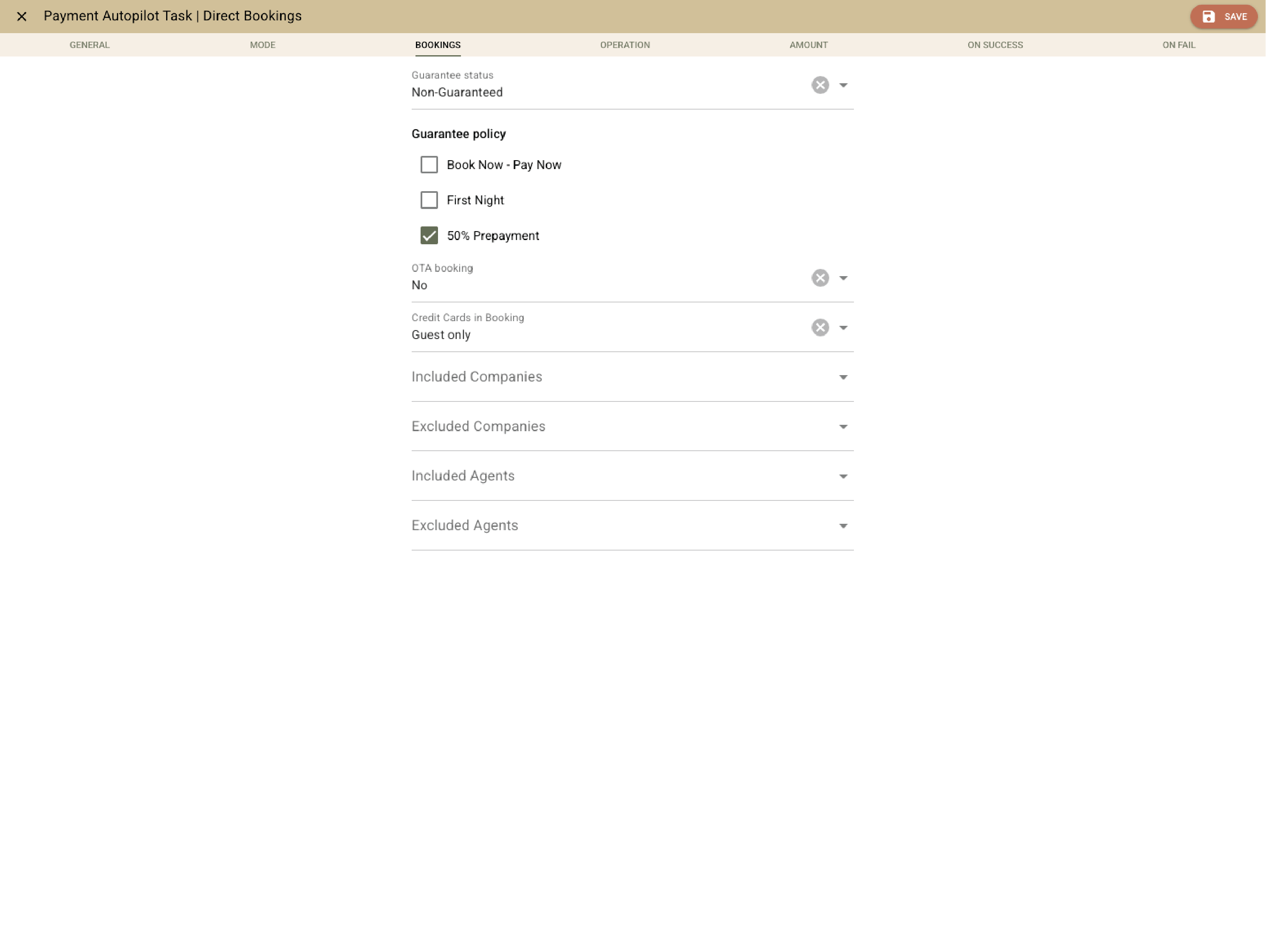Uncheck the 50% Prepayment option

point(429,235)
